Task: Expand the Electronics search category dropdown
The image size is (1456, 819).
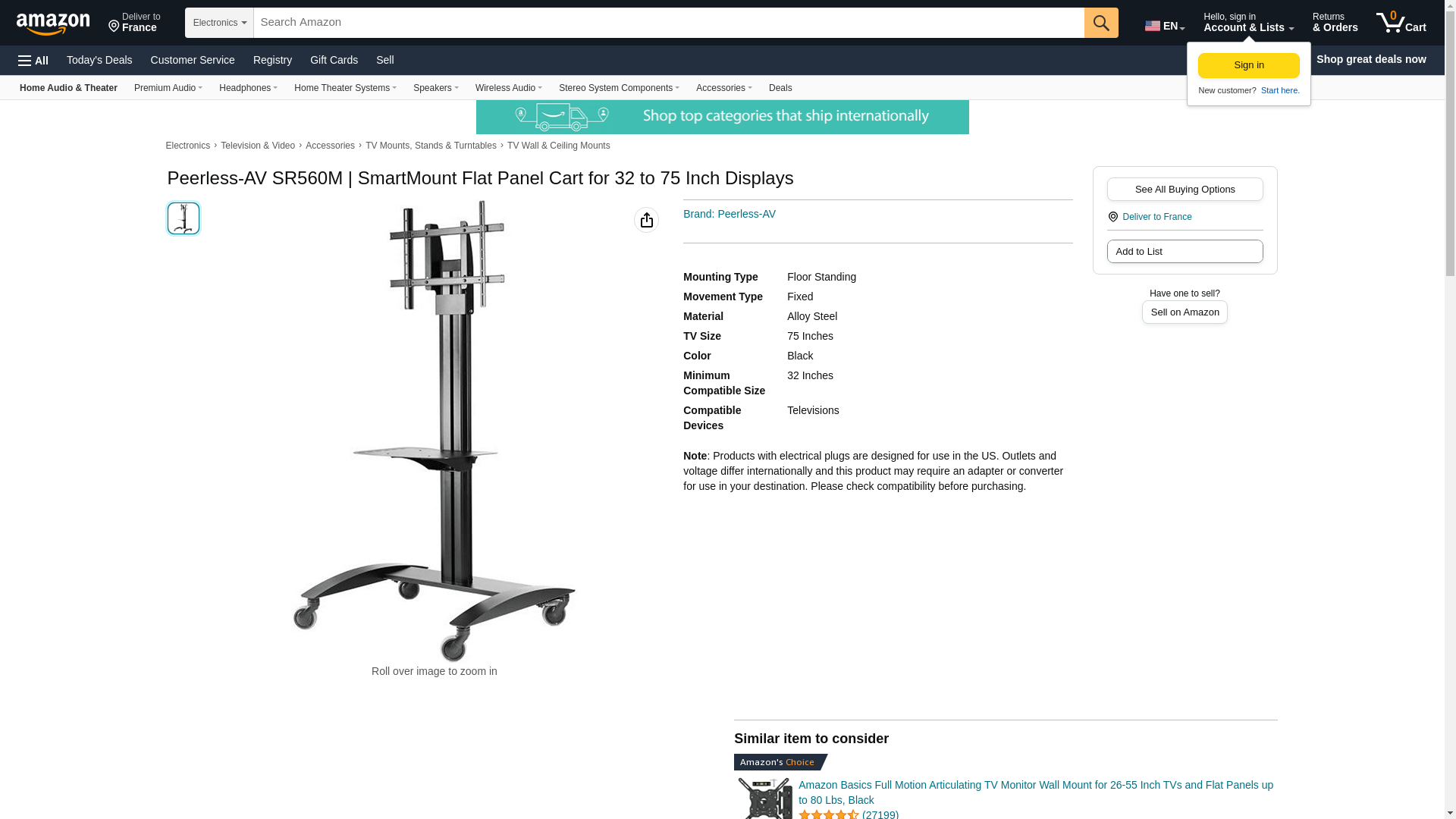Action: pyautogui.click(x=219, y=23)
